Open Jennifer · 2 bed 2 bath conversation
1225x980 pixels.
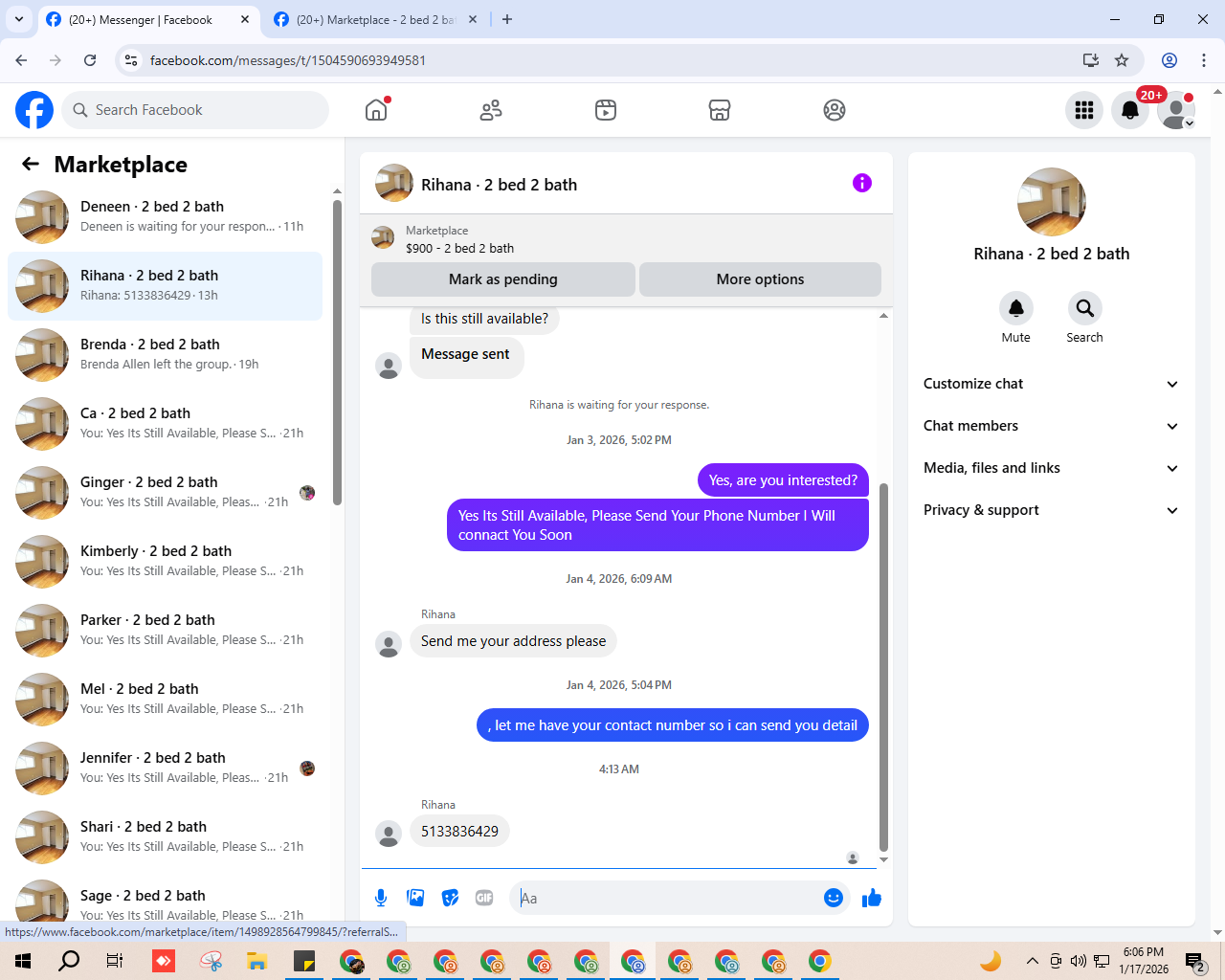pyautogui.click(x=165, y=768)
